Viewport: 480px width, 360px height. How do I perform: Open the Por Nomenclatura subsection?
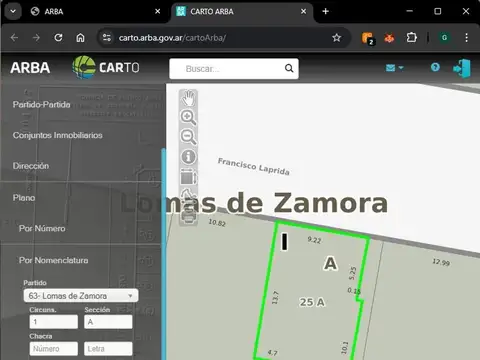53,260
